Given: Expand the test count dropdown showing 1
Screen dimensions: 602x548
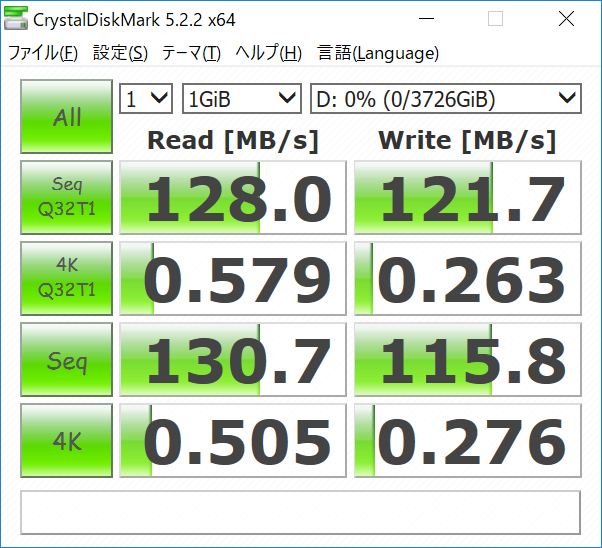Looking at the screenshot, I should tap(146, 99).
